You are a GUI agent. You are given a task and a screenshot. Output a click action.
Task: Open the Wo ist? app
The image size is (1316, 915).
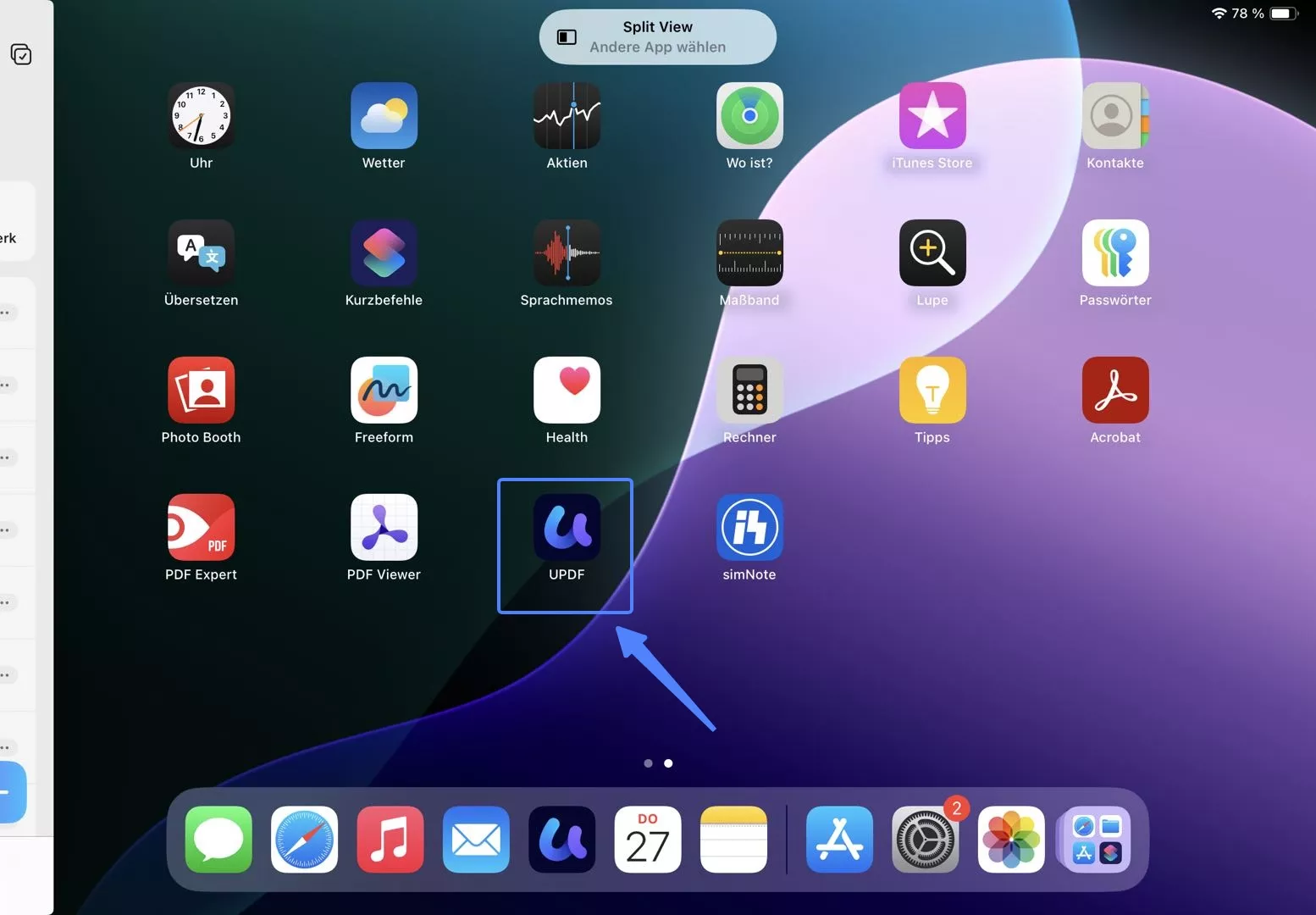pyautogui.click(x=749, y=115)
